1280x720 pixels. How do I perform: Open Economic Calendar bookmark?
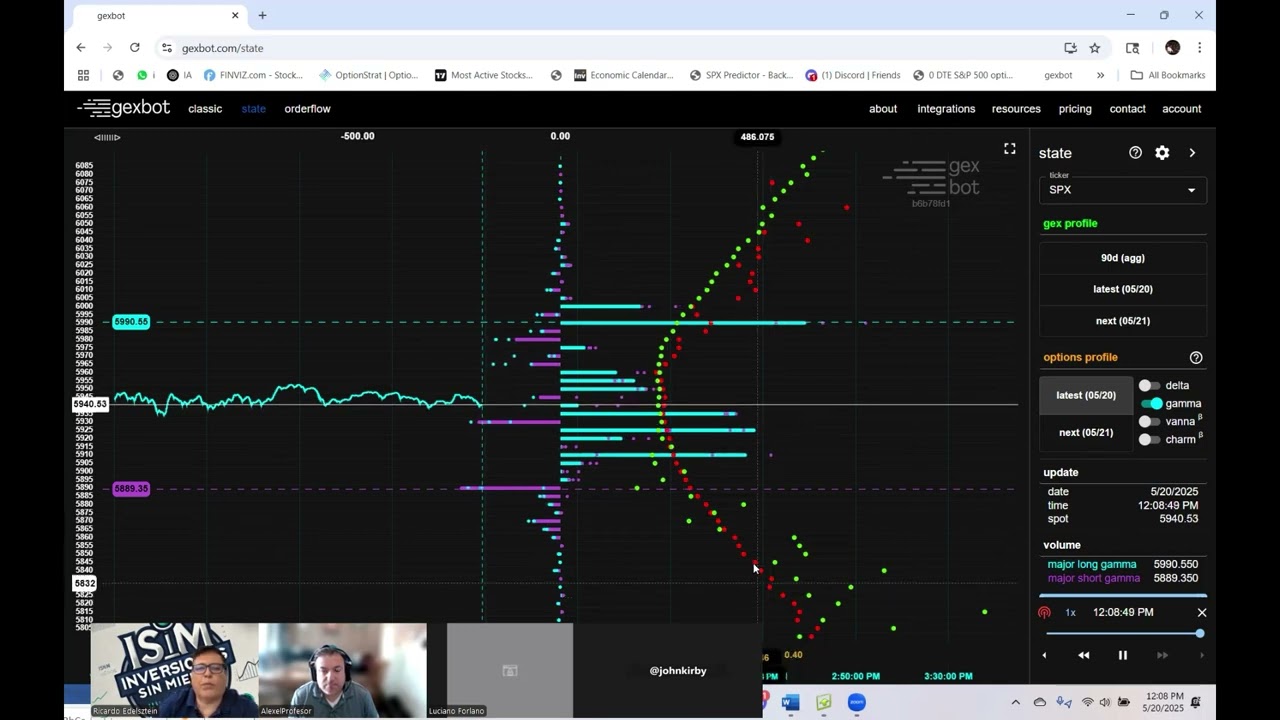(624, 75)
